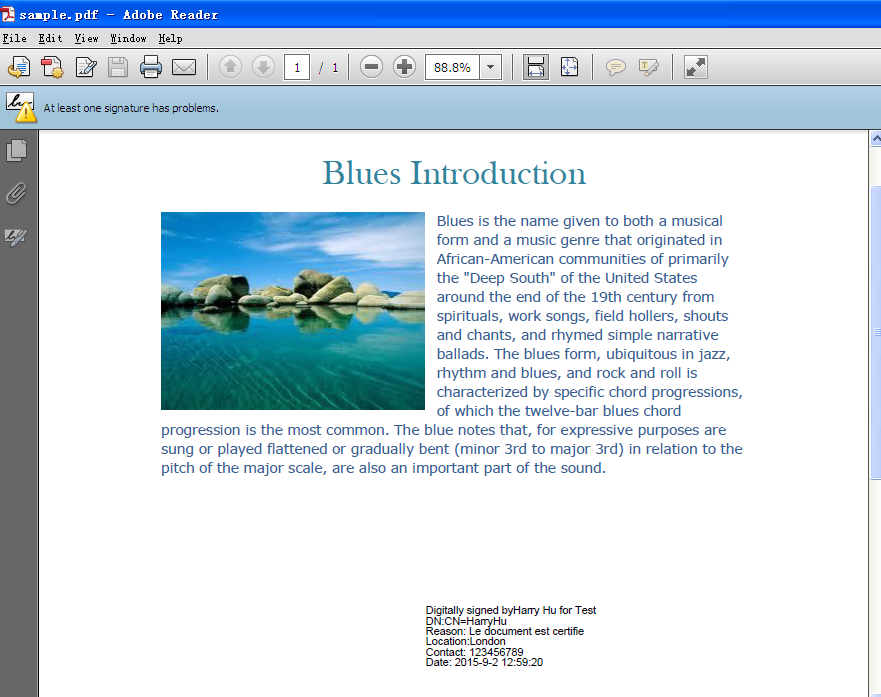This screenshot has width=881, height=697.
Task: Zoom in with the plus button
Action: 404,67
